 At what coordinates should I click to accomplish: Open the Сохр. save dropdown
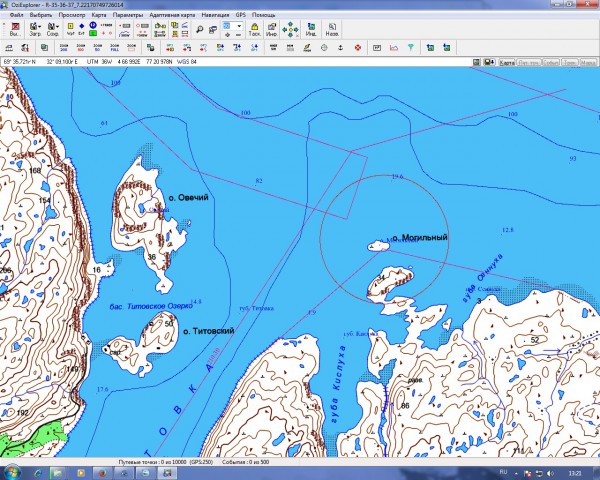click(53, 29)
